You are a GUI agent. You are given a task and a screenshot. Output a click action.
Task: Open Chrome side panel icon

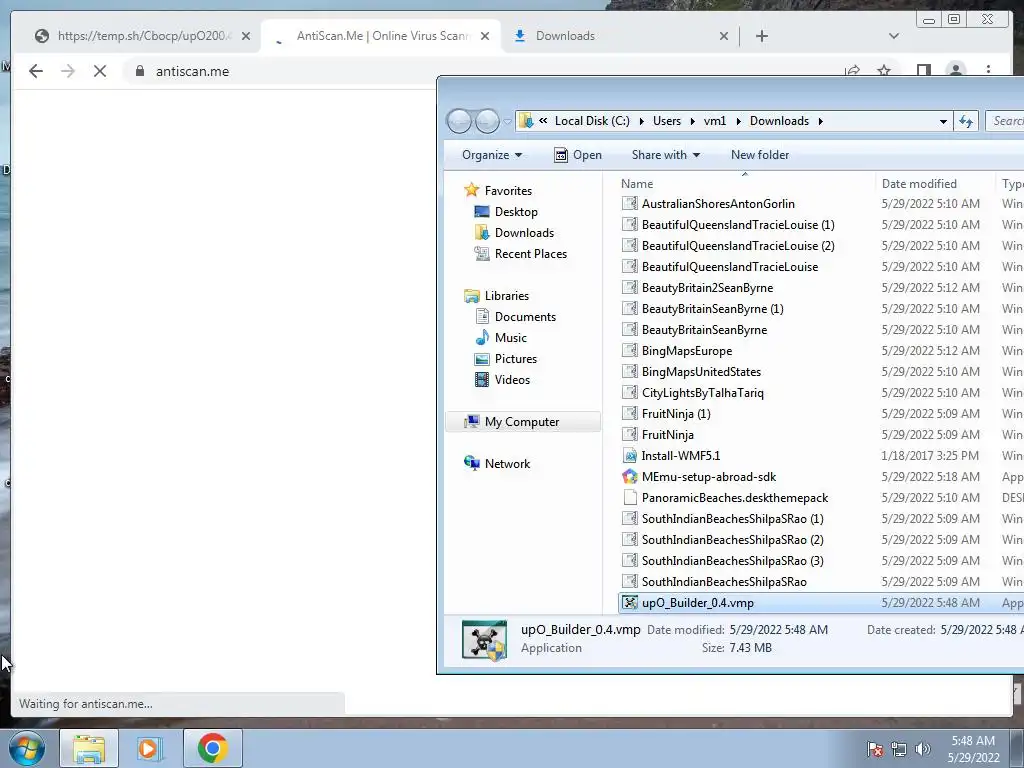point(923,71)
